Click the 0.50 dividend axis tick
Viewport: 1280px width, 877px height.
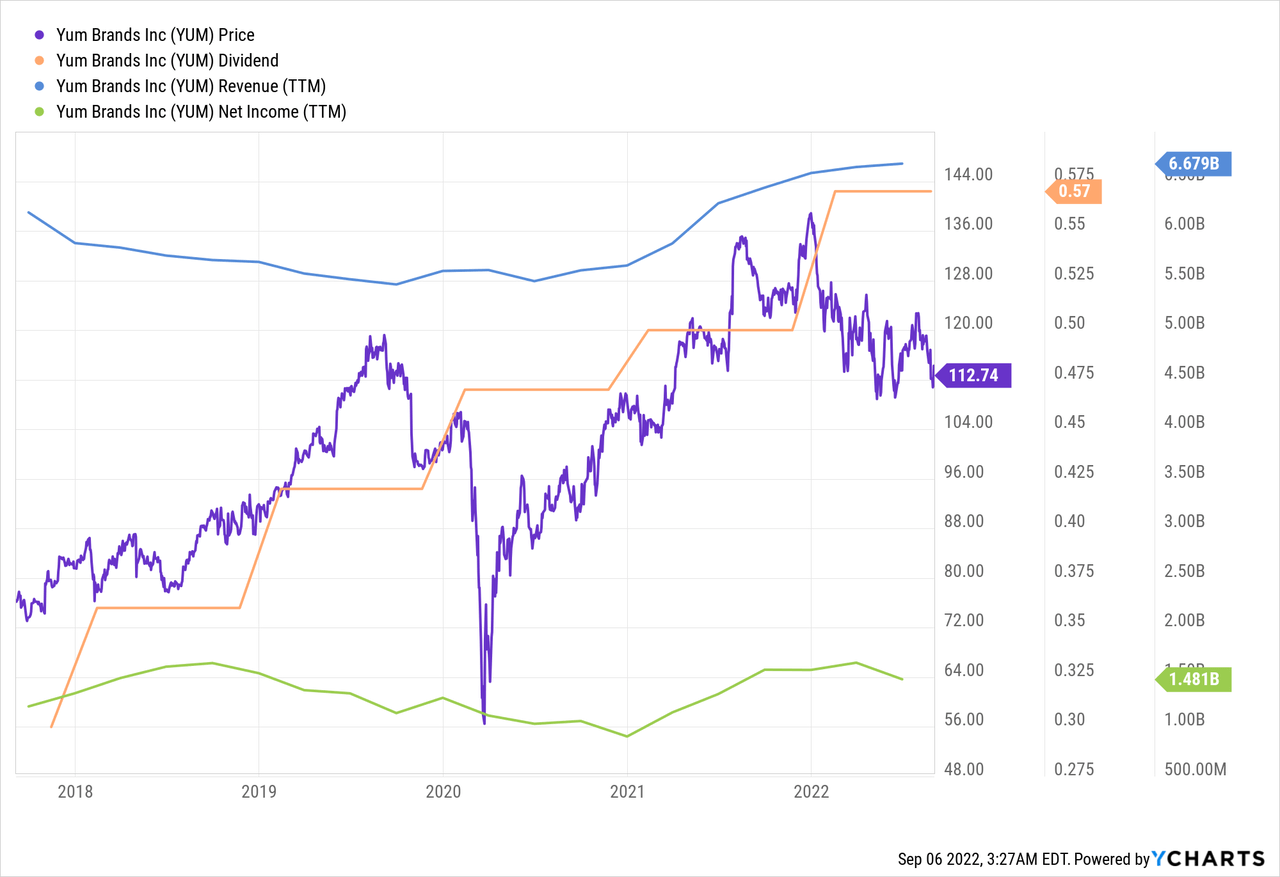(1070, 323)
